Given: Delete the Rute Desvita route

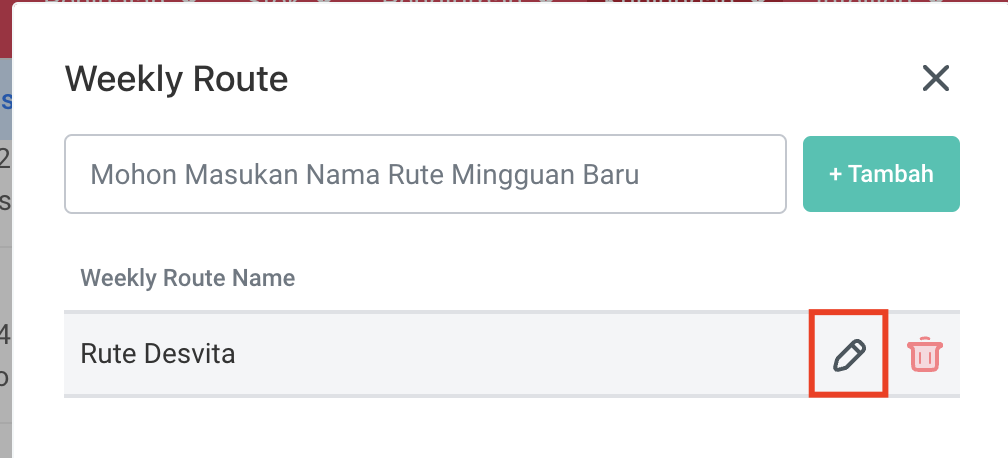Looking at the screenshot, I should [x=925, y=354].
